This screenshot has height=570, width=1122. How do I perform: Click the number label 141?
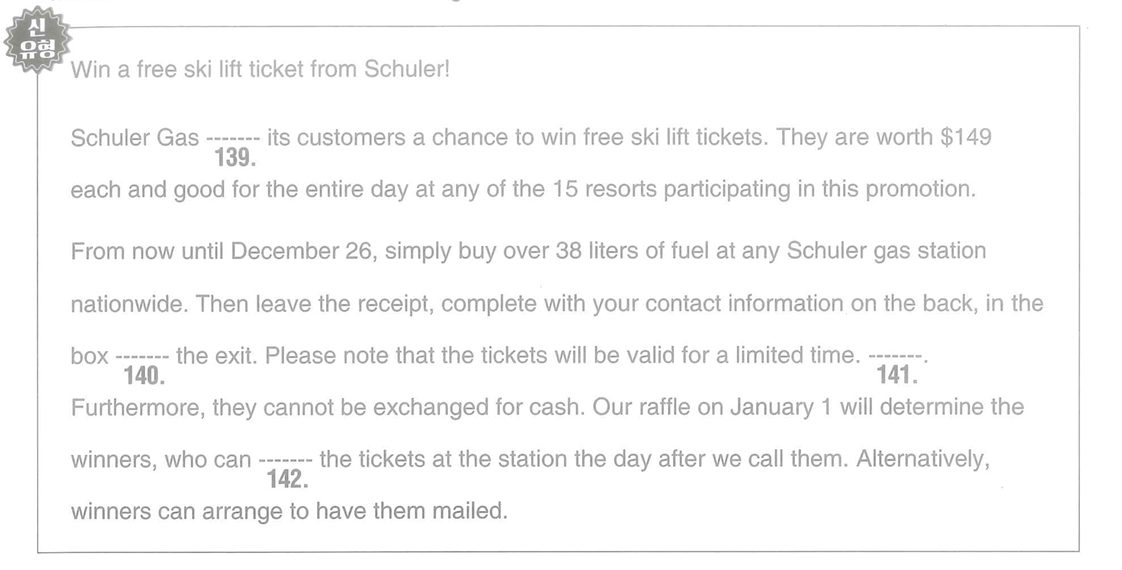click(x=897, y=375)
